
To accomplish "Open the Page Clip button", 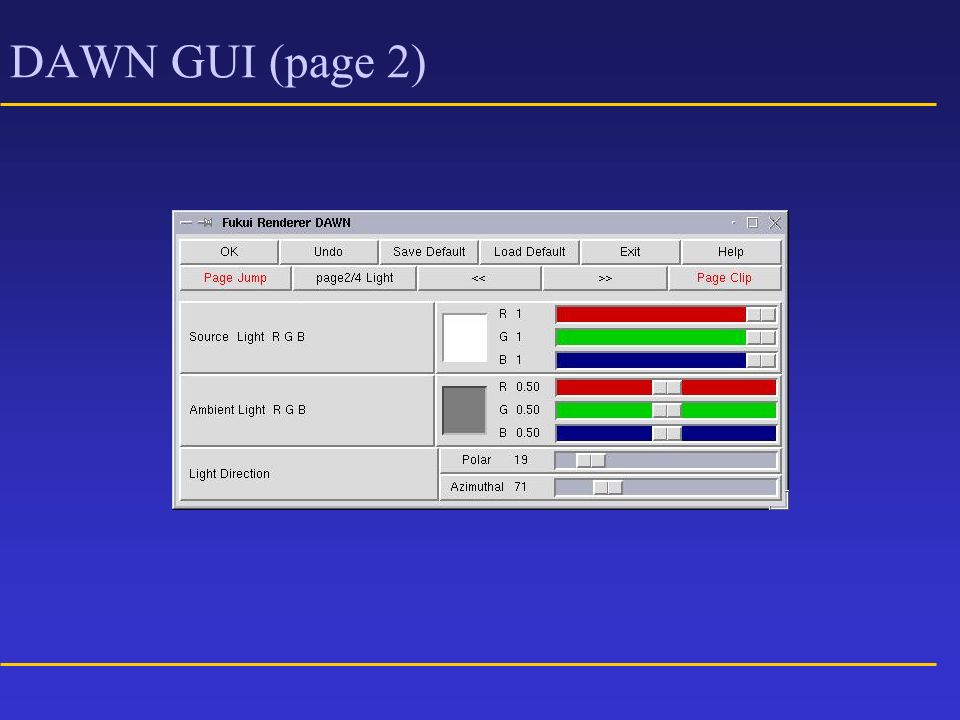I will (724, 278).
